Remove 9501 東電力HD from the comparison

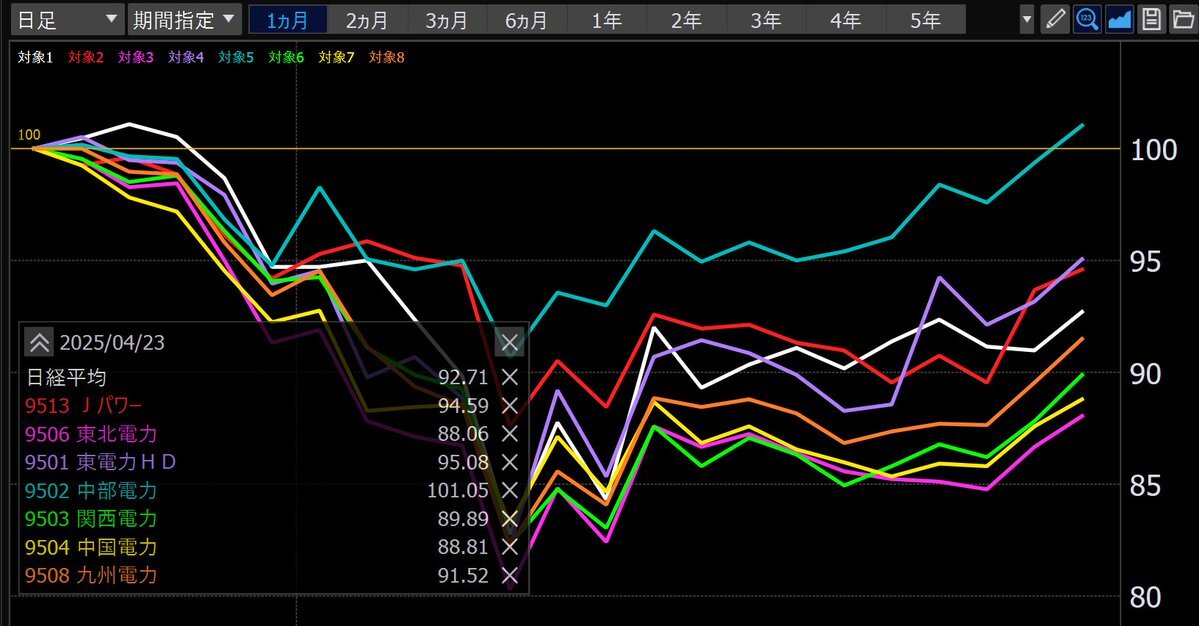[x=509, y=462]
